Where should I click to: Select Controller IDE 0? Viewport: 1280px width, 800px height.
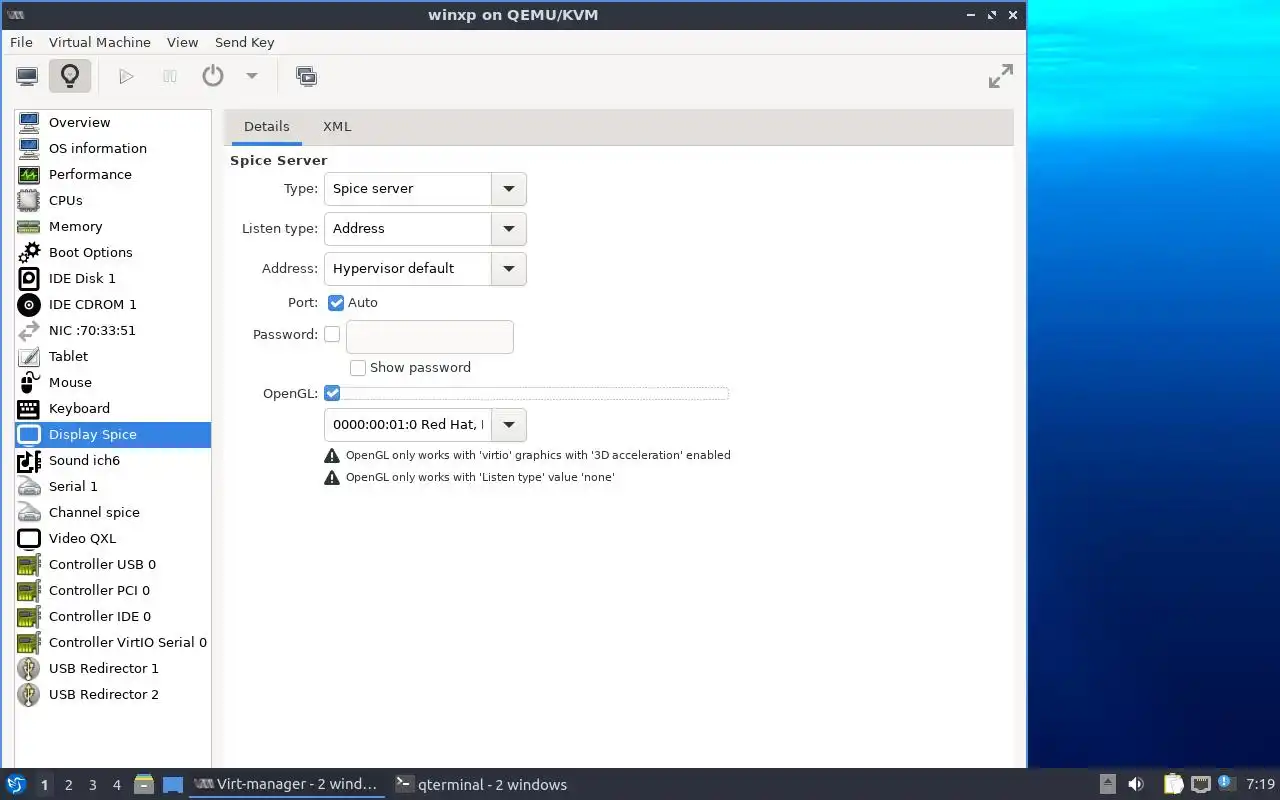(113, 616)
